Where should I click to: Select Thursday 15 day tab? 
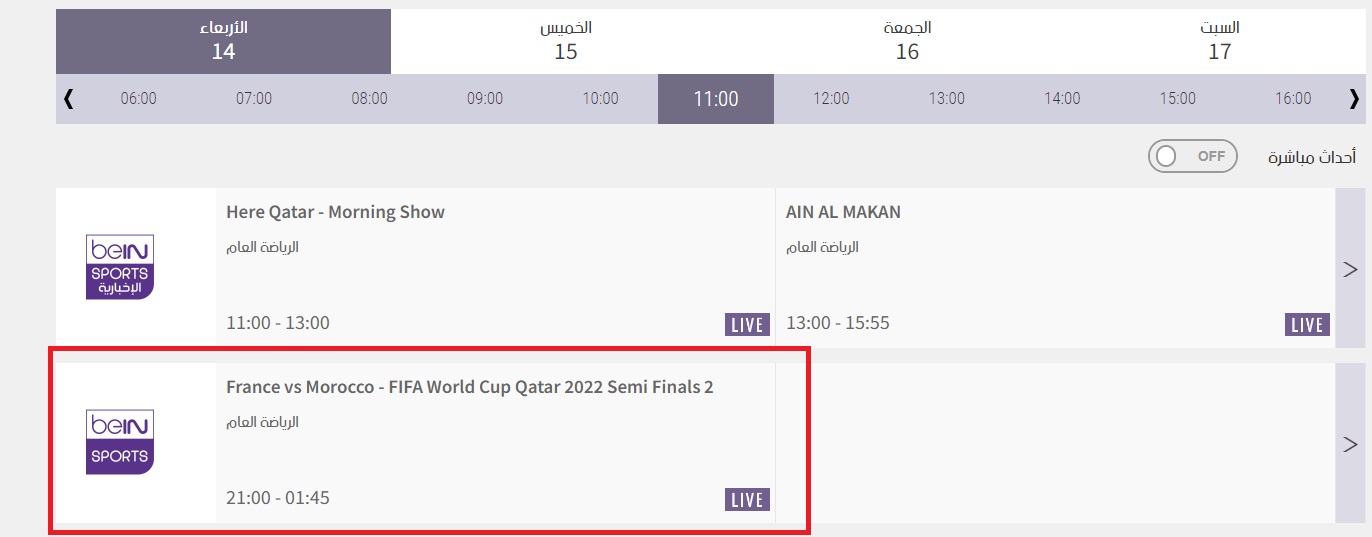pos(566,41)
